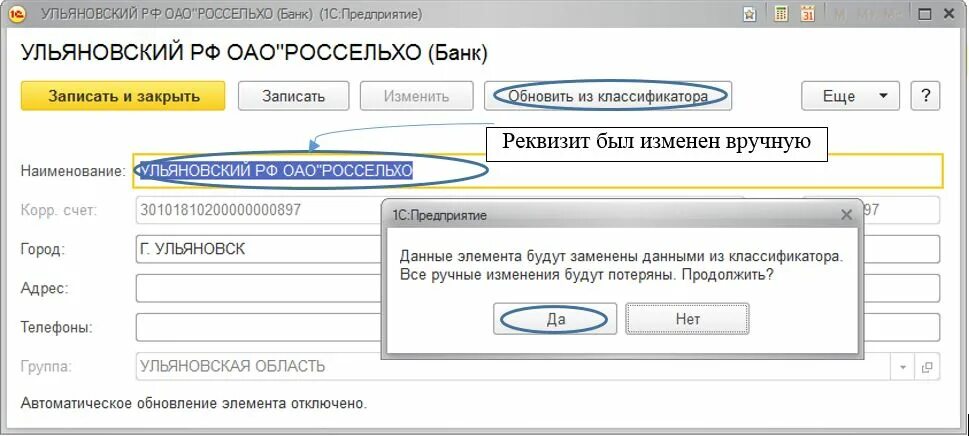Click the Телефоны label
The height and width of the screenshot is (436, 969).
coord(57,327)
